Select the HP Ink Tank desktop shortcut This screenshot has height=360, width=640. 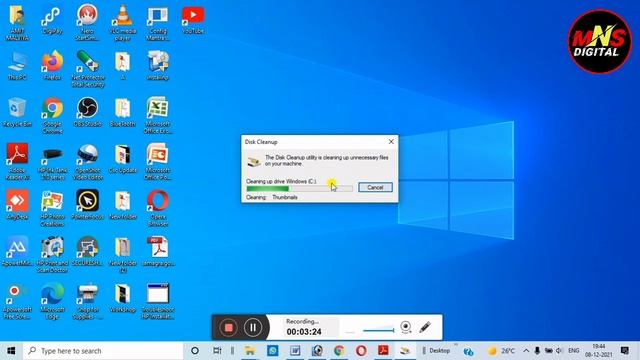(x=52, y=162)
